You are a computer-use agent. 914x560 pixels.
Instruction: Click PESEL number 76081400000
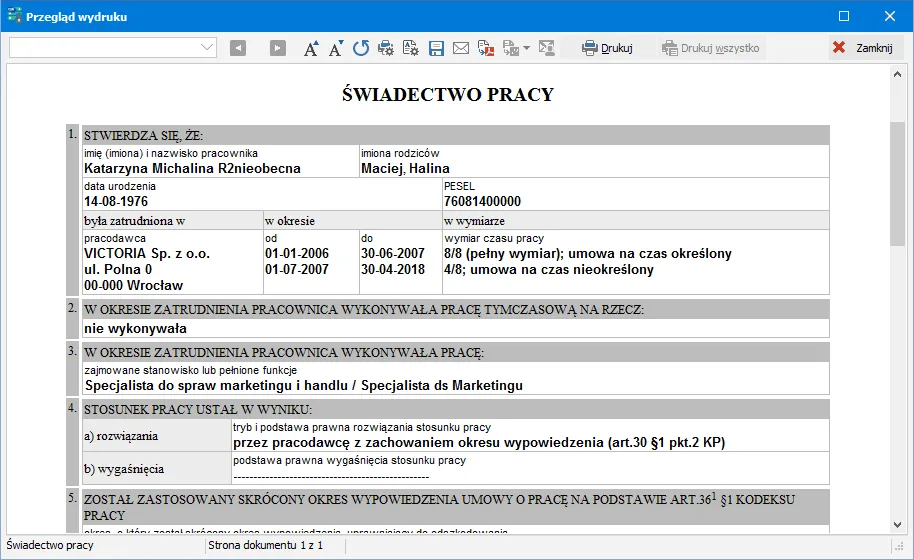pos(482,202)
